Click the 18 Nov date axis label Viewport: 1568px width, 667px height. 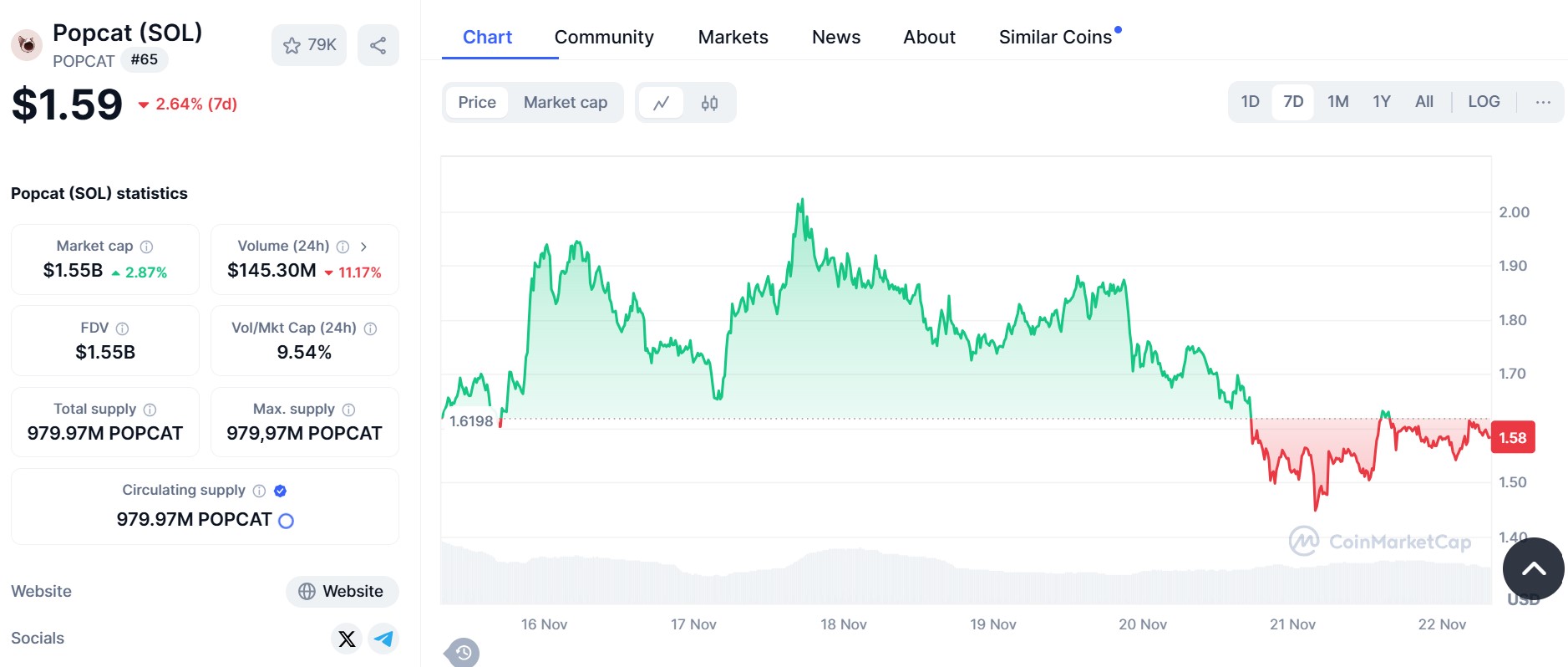[x=843, y=625]
